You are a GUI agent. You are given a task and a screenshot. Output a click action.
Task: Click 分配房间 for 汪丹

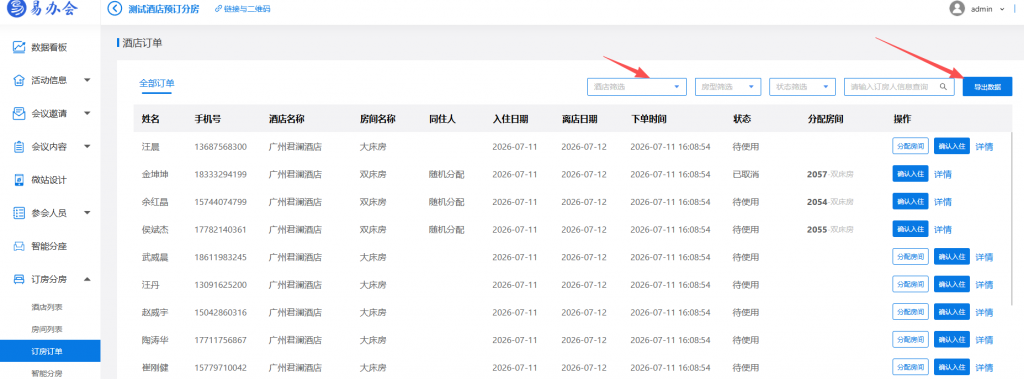910,284
